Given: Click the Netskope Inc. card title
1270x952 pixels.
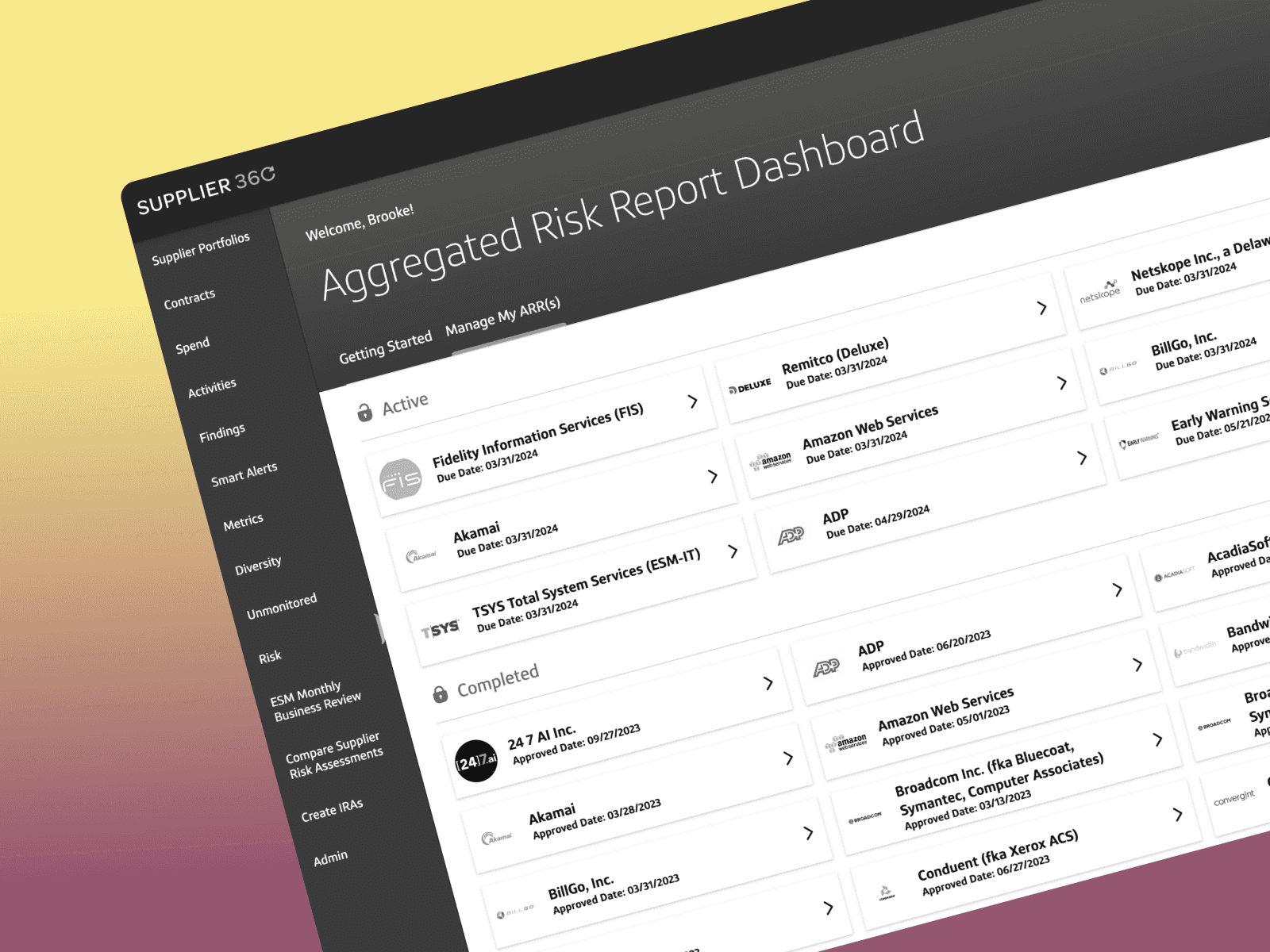Looking at the screenshot, I should [1200, 258].
